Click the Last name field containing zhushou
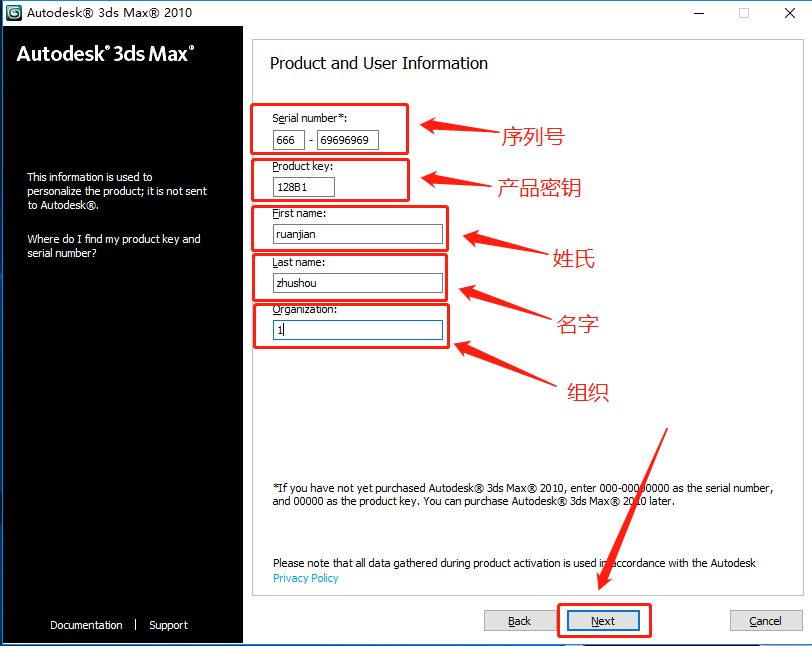This screenshot has height=646, width=812. (x=357, y=283)
